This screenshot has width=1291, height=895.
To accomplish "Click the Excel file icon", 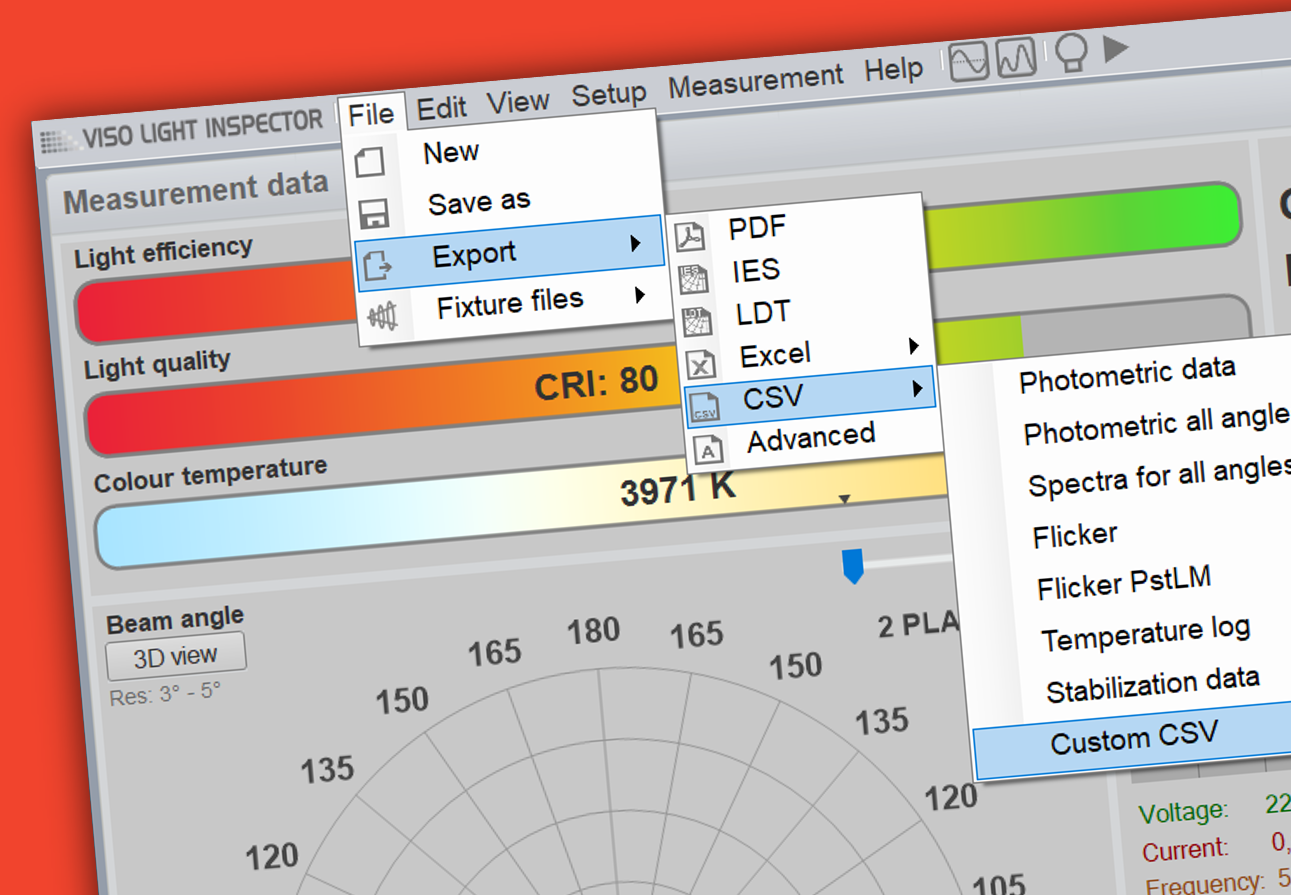I will pyautogui.click(x=701, y=363).
